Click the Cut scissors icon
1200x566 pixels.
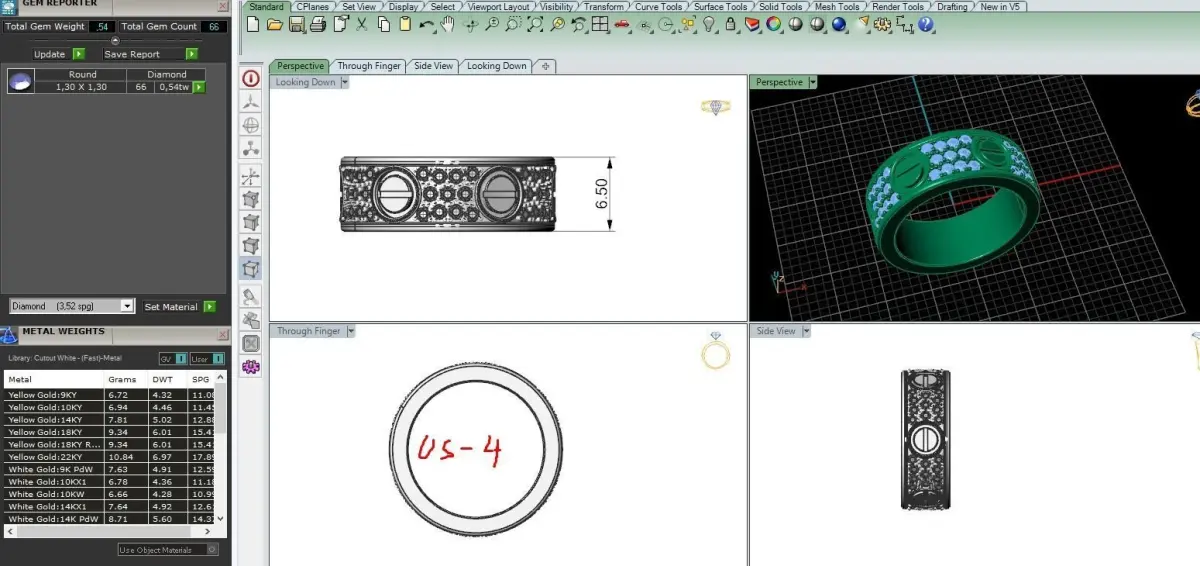point(360,24)
